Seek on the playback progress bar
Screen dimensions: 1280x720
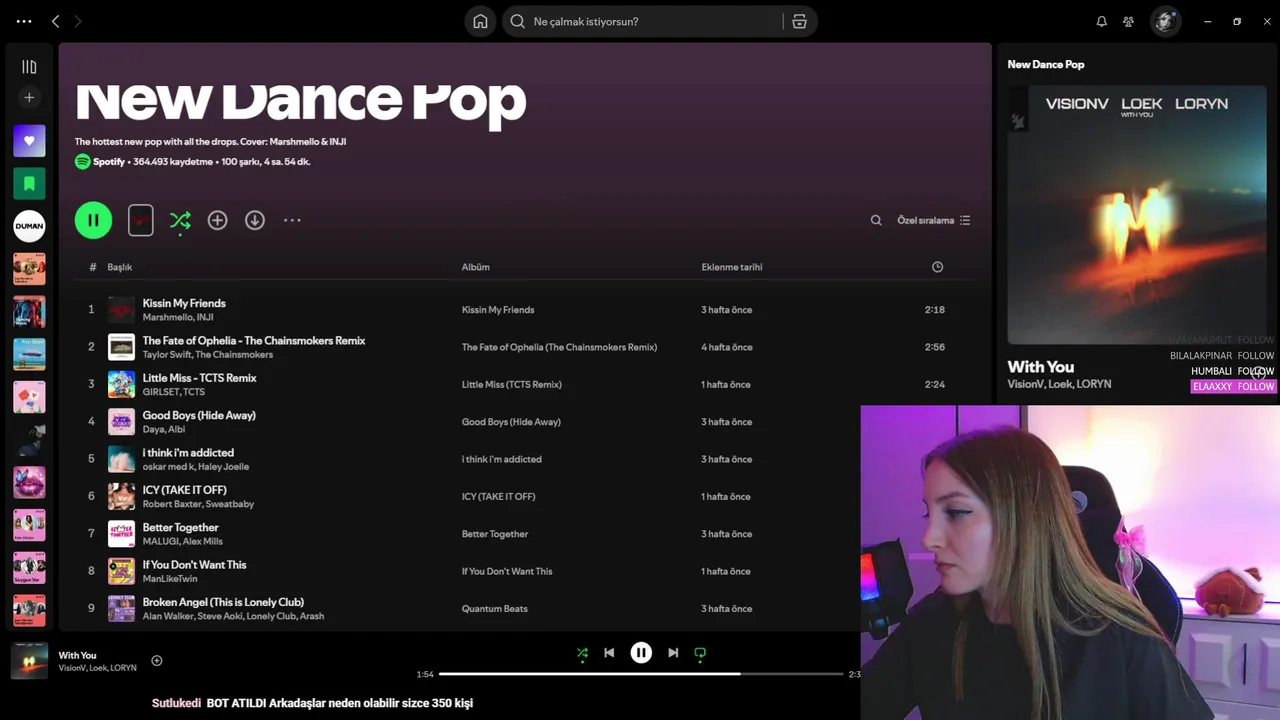(x=641, y=674)
